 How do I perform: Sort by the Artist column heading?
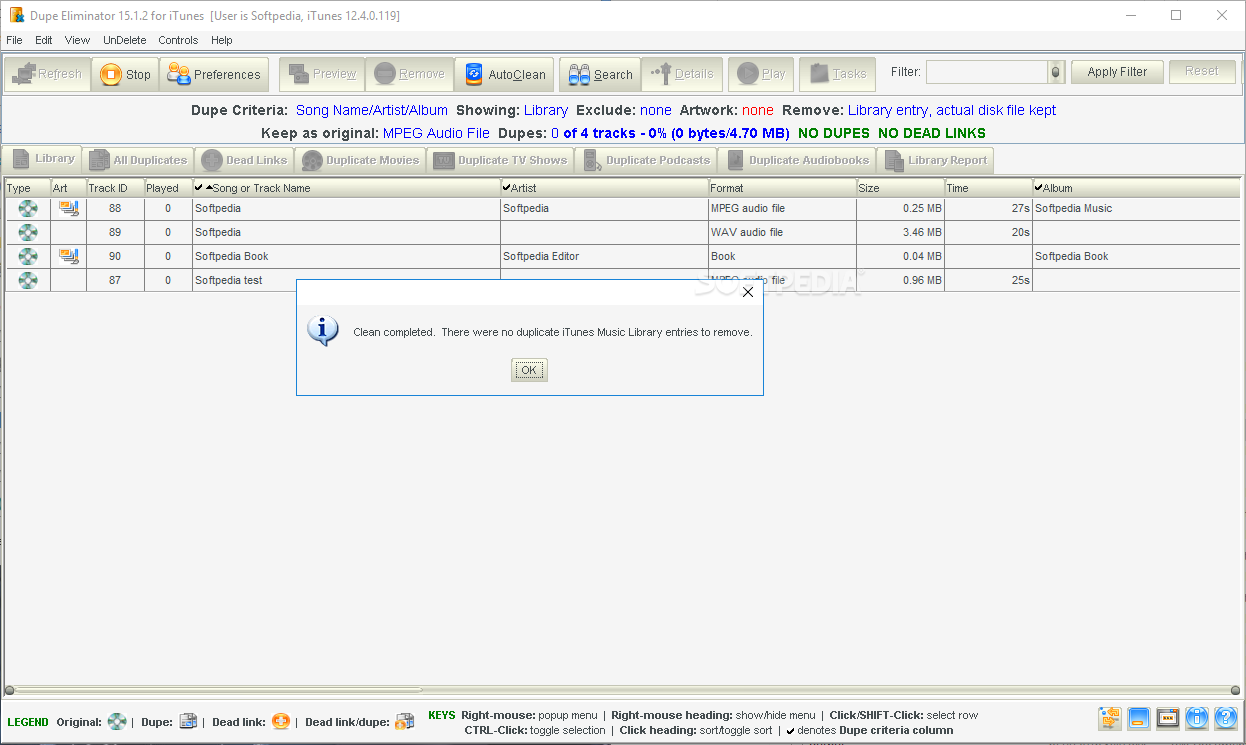tap(605, 188)
